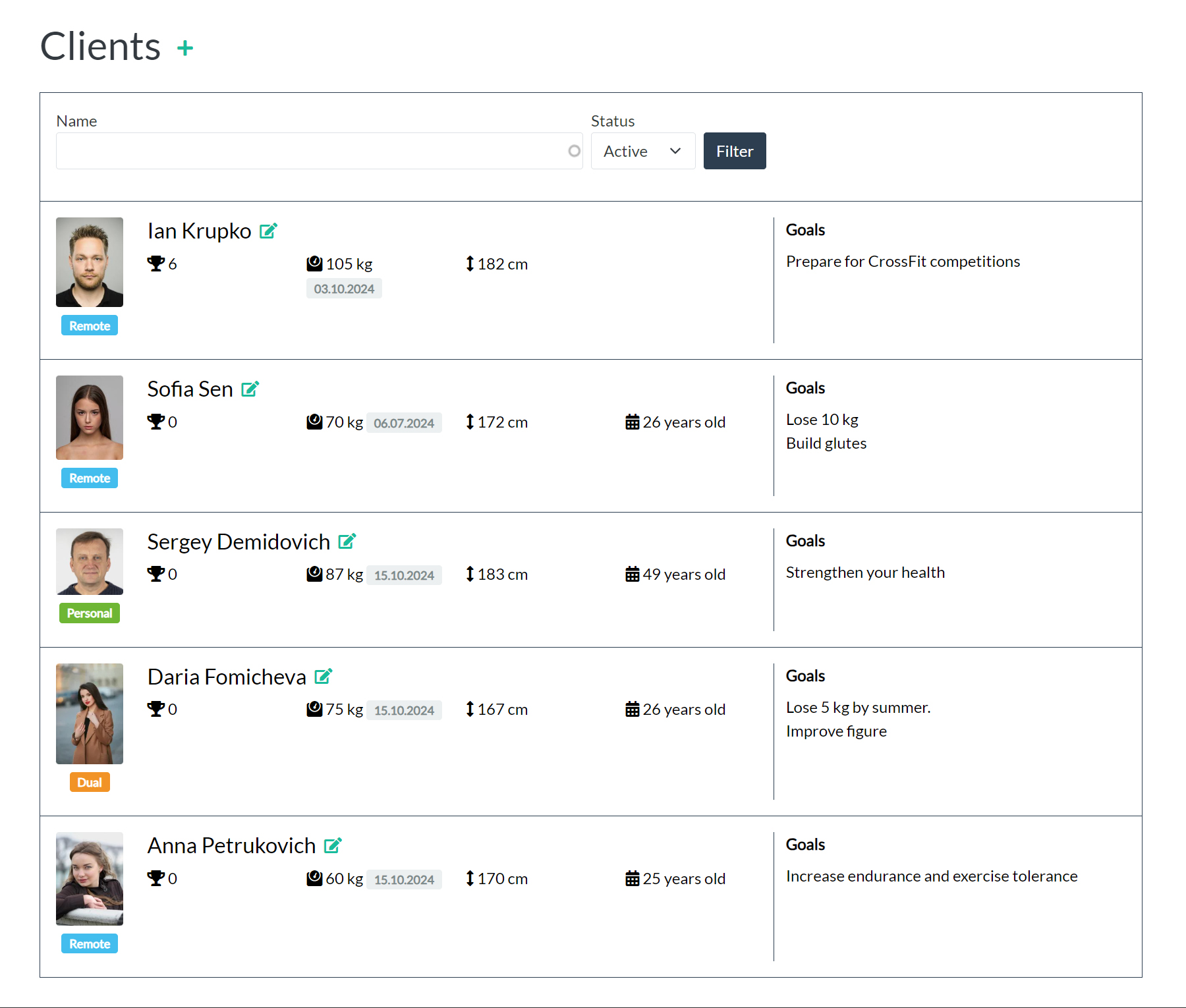Click the calendar icon in Daria Fomicheva's row
Screen dimensions: 1186x1008
click(x=633, y=709)
